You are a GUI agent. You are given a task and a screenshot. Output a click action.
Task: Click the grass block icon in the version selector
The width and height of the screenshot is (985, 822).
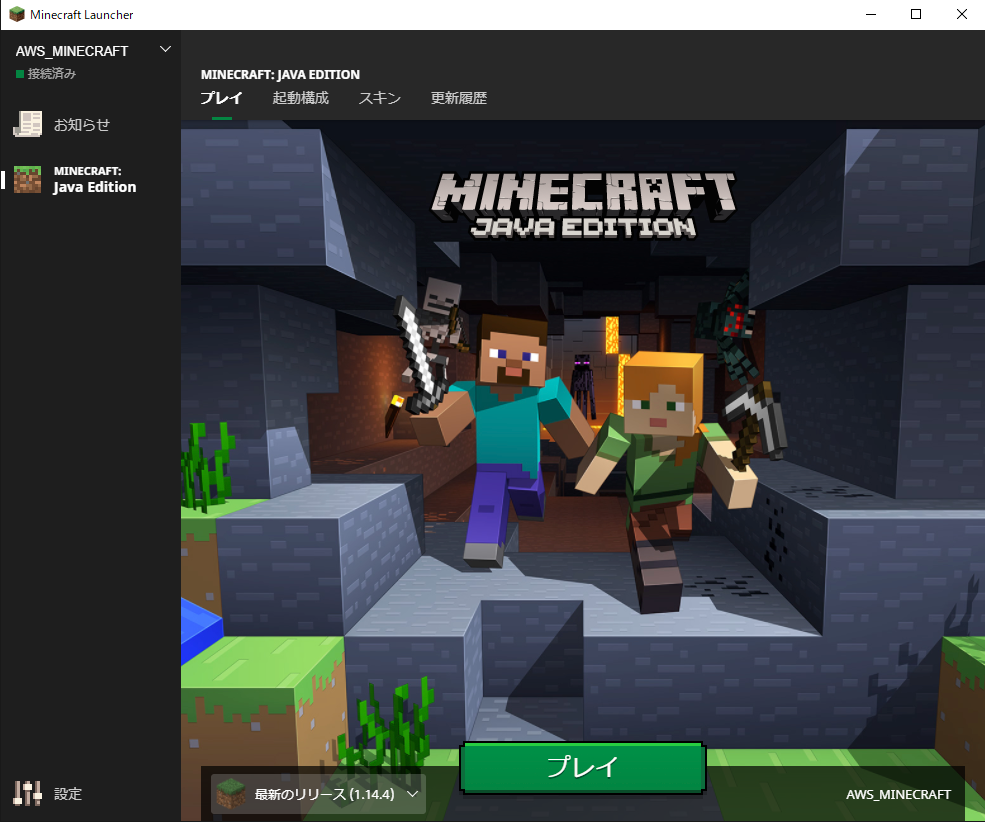(231, 794)
